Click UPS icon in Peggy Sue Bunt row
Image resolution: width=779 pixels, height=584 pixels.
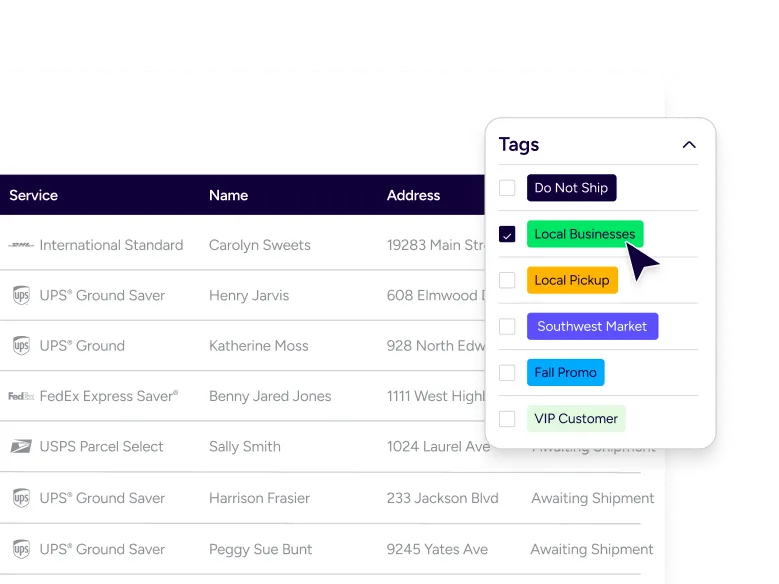point(21,549)
